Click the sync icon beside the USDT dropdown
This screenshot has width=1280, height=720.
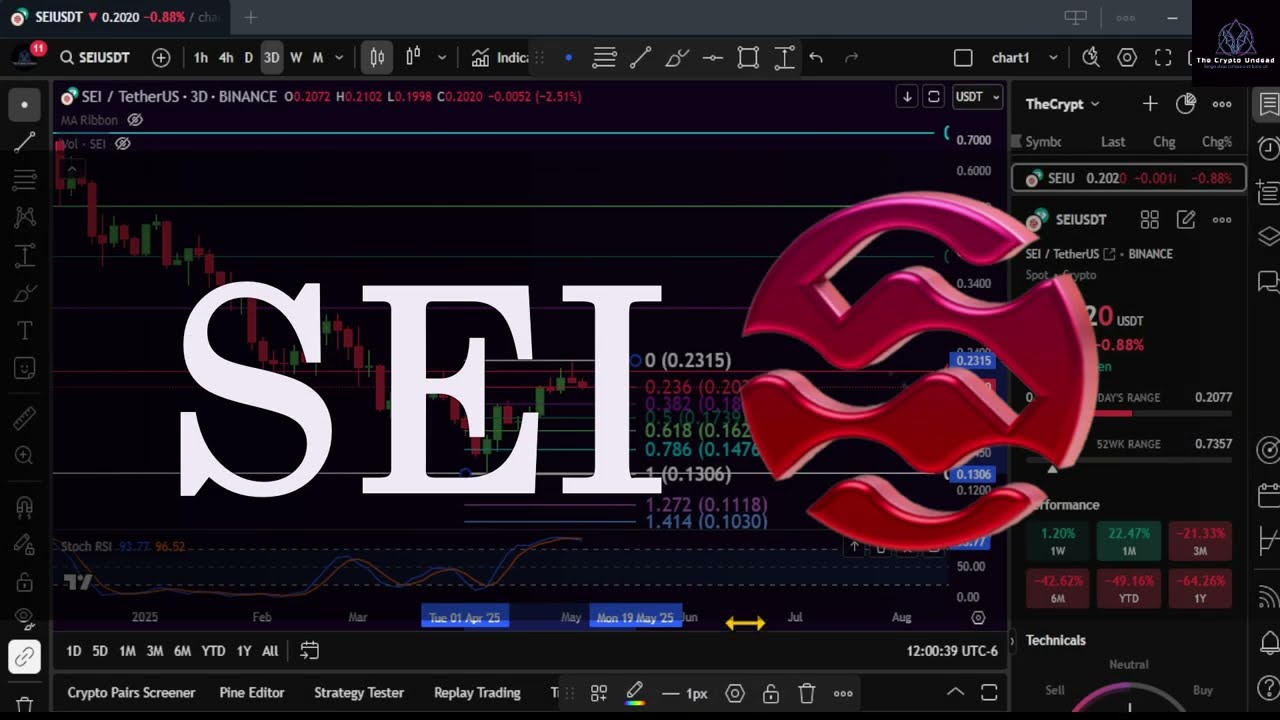(x=934, y=97)
